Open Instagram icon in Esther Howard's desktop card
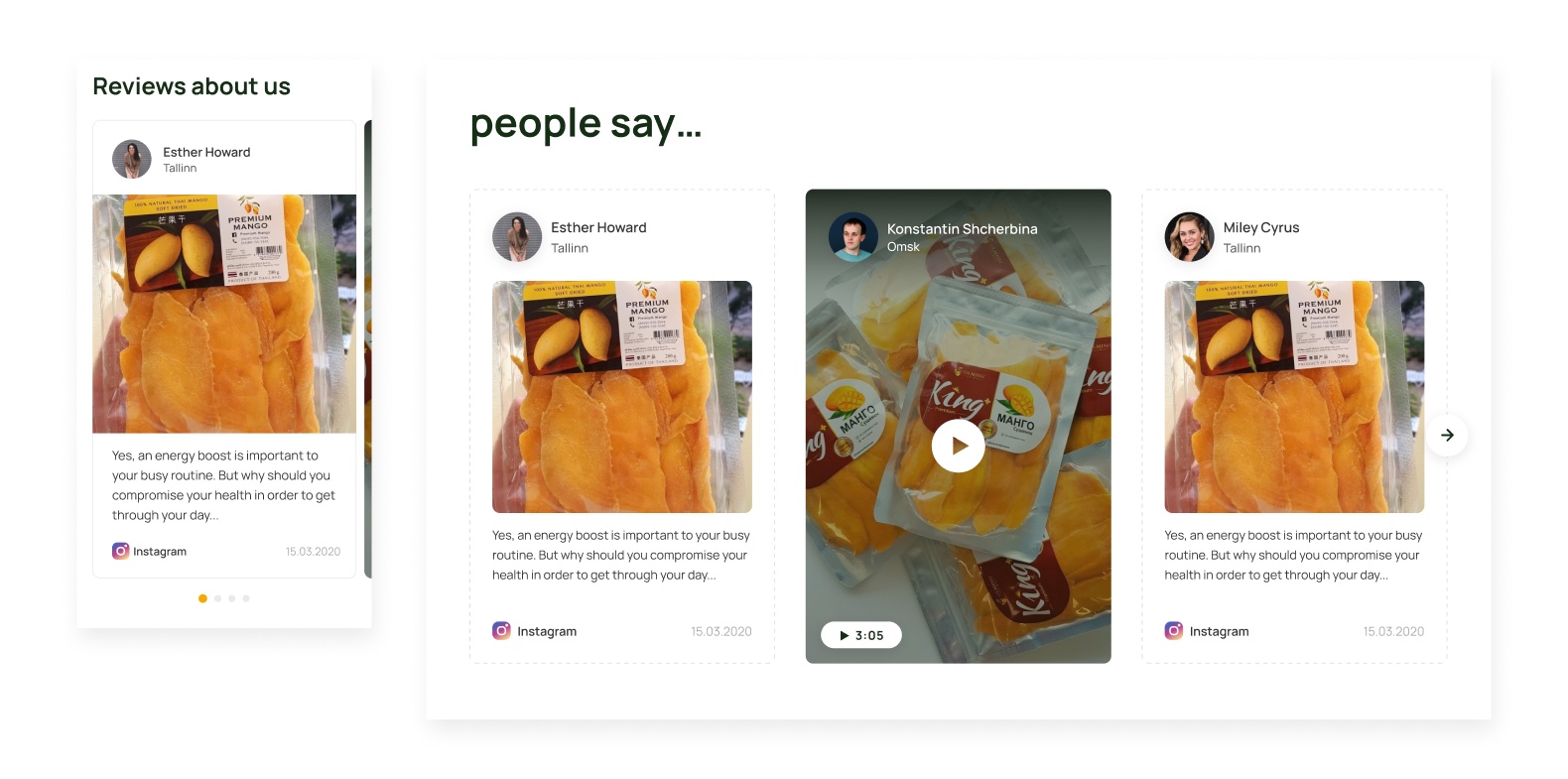Viewport: 1568px width, 779px height. 502,630
